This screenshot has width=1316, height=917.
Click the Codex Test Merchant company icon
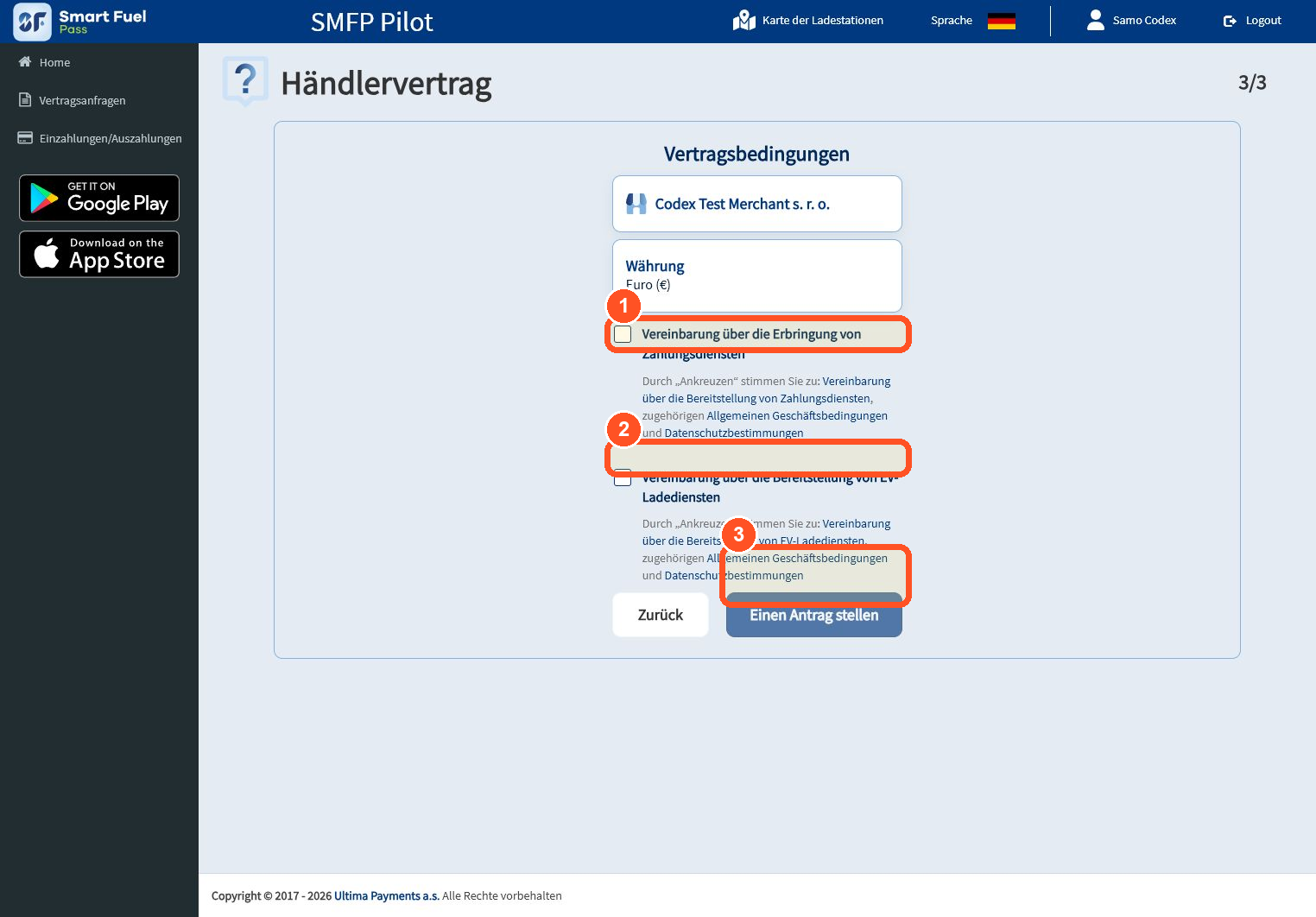[x=636, y=204]
